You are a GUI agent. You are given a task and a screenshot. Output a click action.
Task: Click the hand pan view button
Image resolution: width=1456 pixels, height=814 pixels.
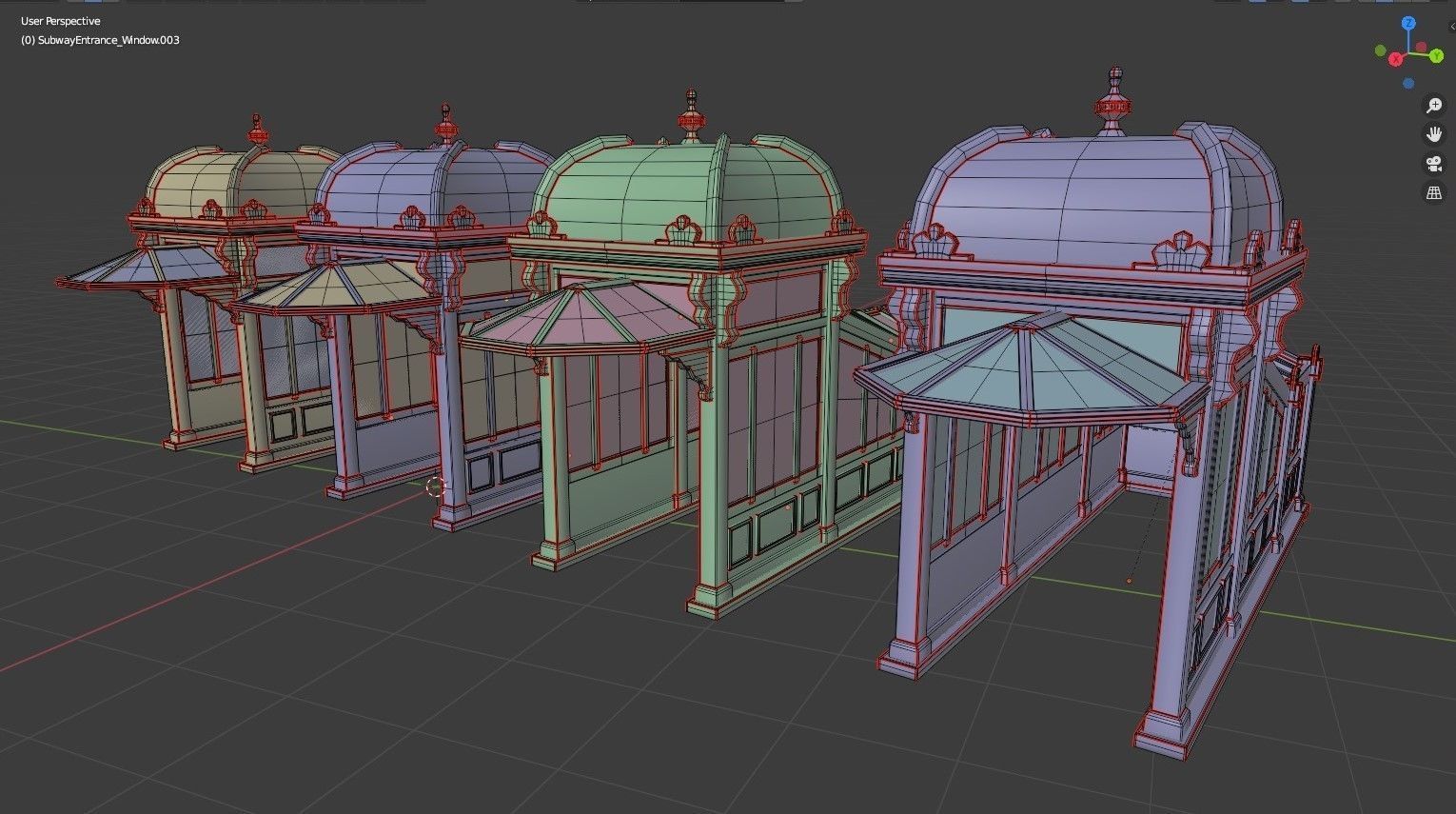[x=1434, y=134]
